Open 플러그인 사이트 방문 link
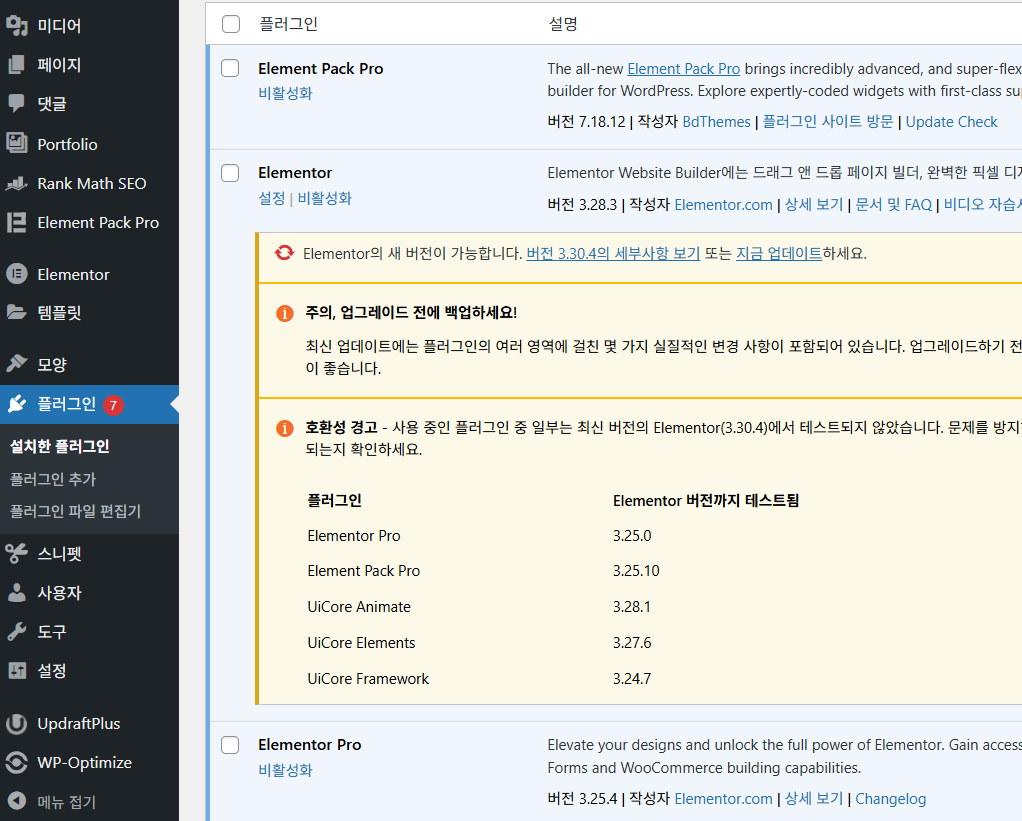Image resolution: width=1022 pixels, height=821 pixels. pyautogui.click(x=828, y=122)
